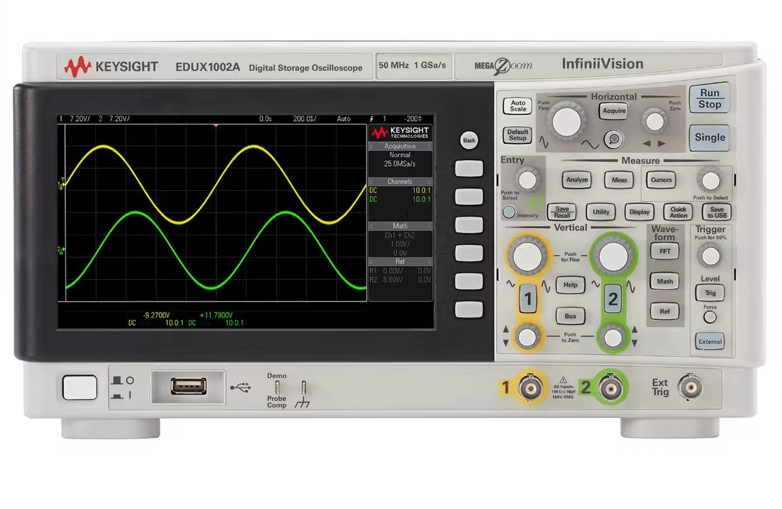This screenshot has width=782, height=509.
Task: Click channel 2 vertical position knob
Action: tap(613, 338)
